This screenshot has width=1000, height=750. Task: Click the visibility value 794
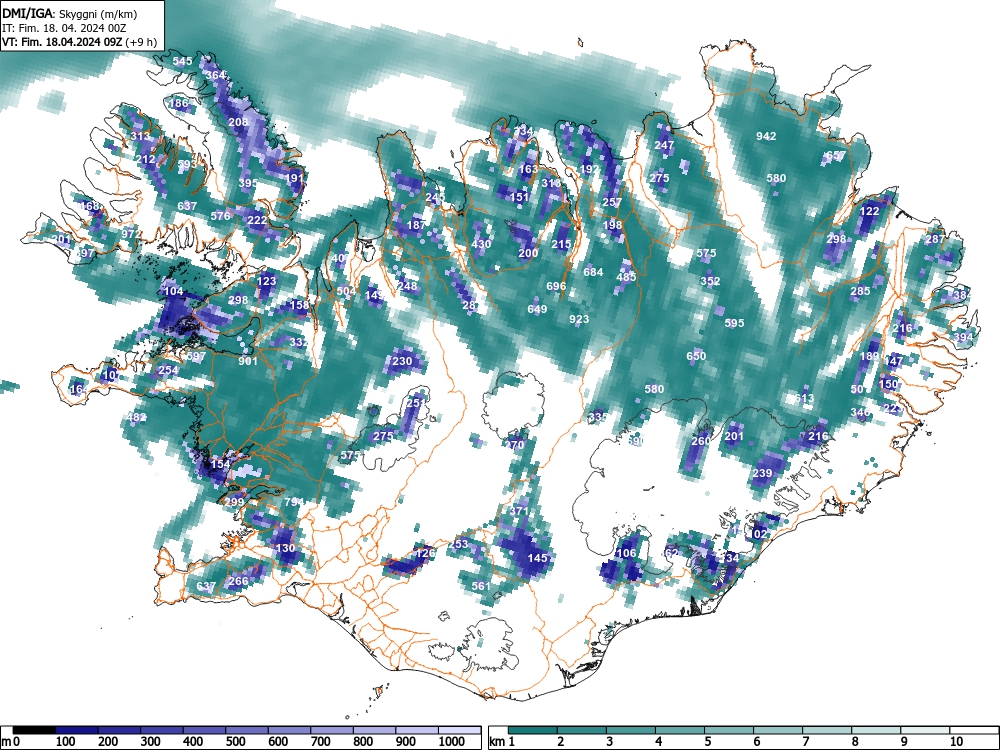click(294, 503)
